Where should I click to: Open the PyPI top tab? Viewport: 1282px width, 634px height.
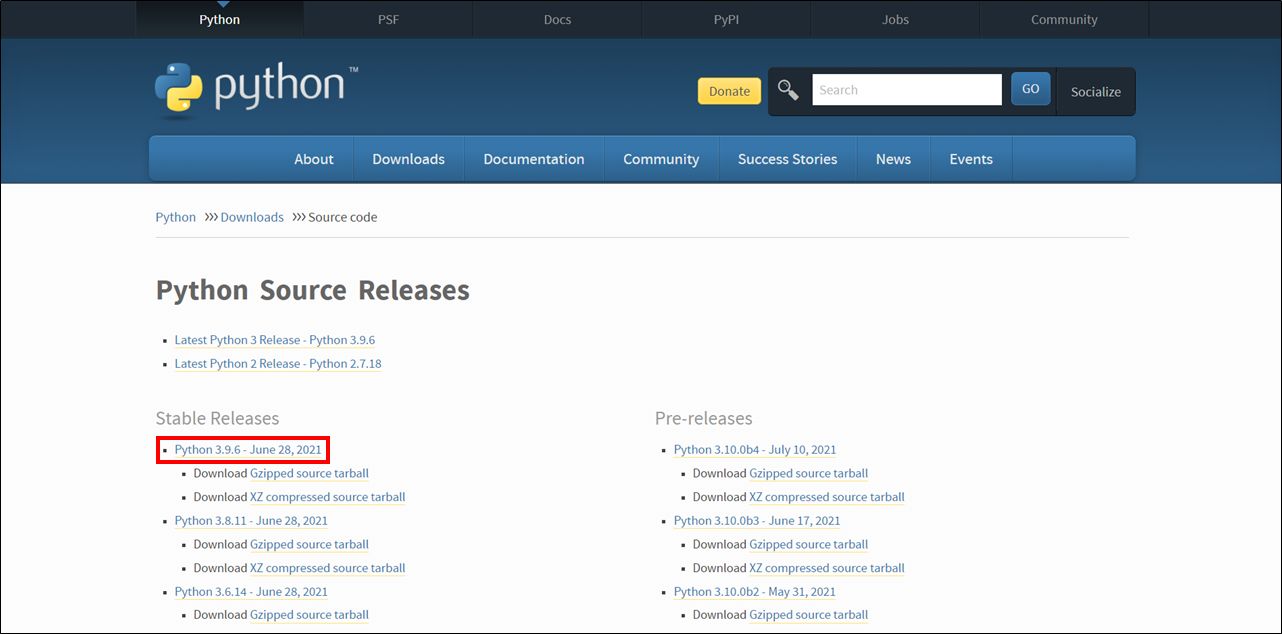pos(726,19)
